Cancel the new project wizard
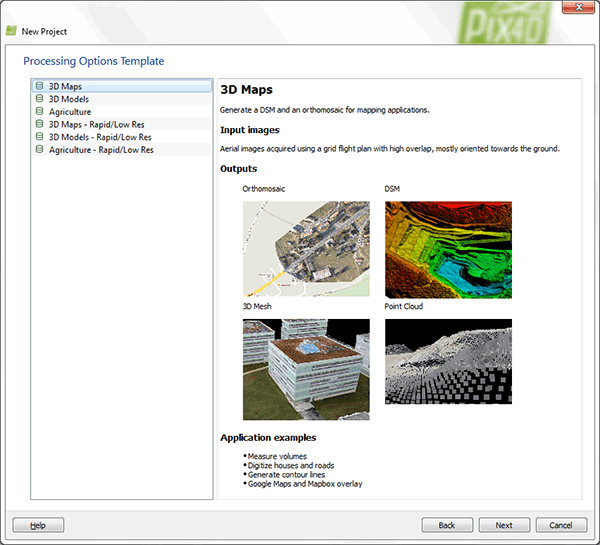Viewport: 600px width, 545px height. point(561,525)
